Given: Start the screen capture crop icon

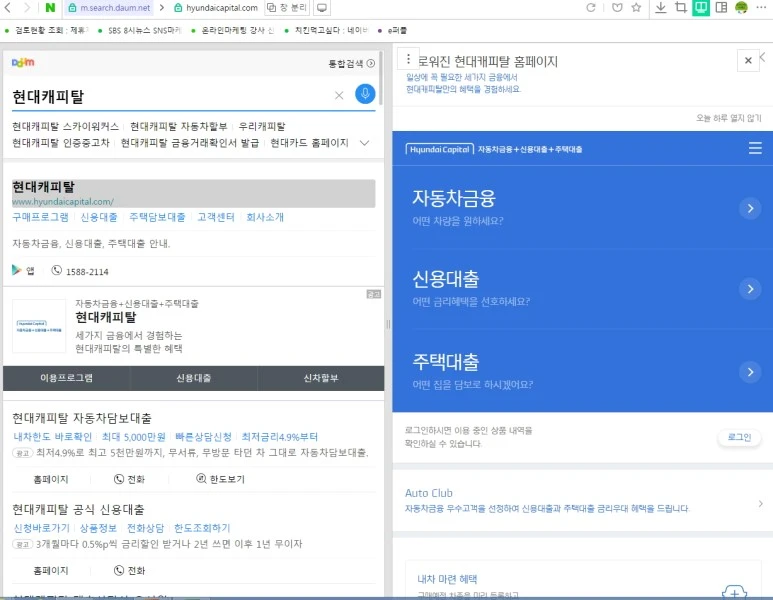Looking at the screenshot, I should 681,8.
